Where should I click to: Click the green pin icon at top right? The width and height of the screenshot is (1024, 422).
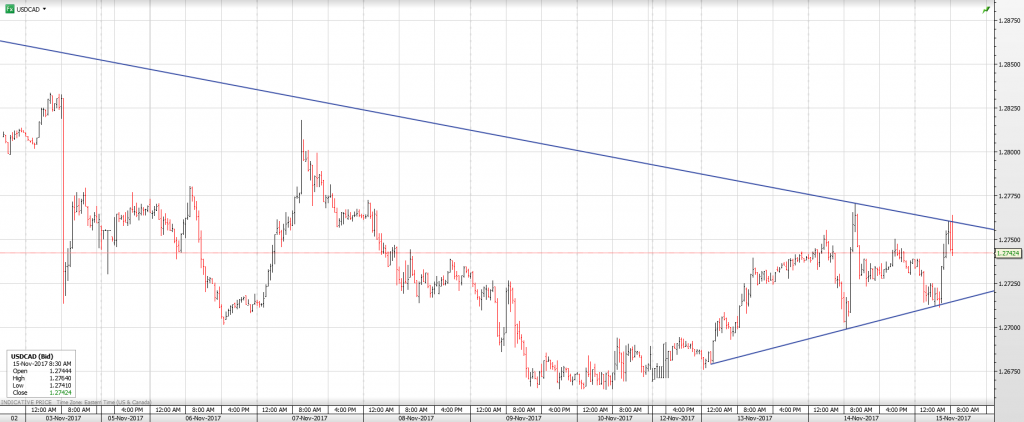click(x=986, y=9)
